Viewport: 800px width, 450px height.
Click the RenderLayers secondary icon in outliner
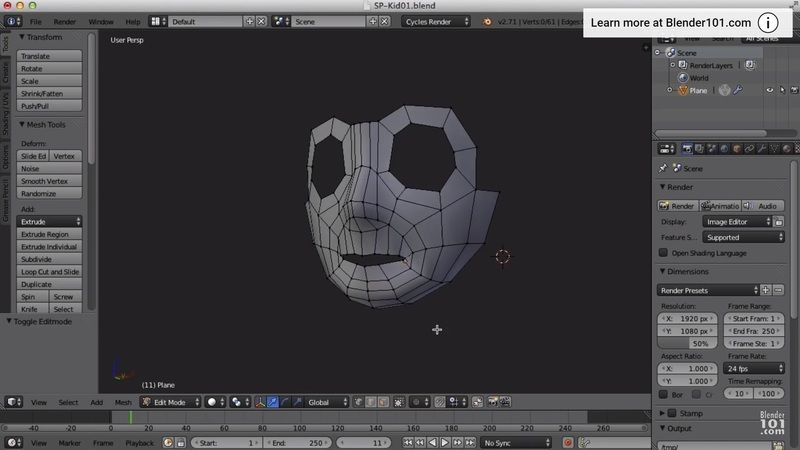click(749, 65)
